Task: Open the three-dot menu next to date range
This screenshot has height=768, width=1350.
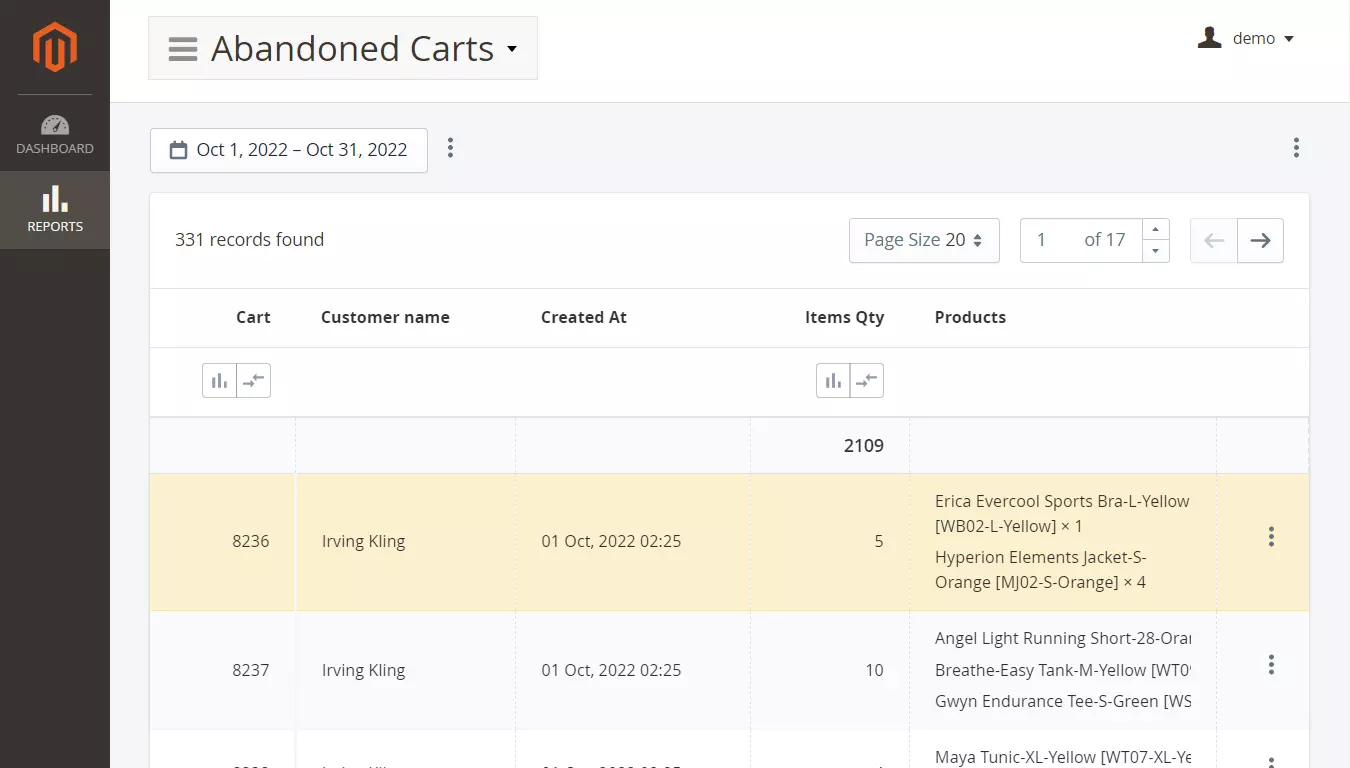Action: (450, 149)
